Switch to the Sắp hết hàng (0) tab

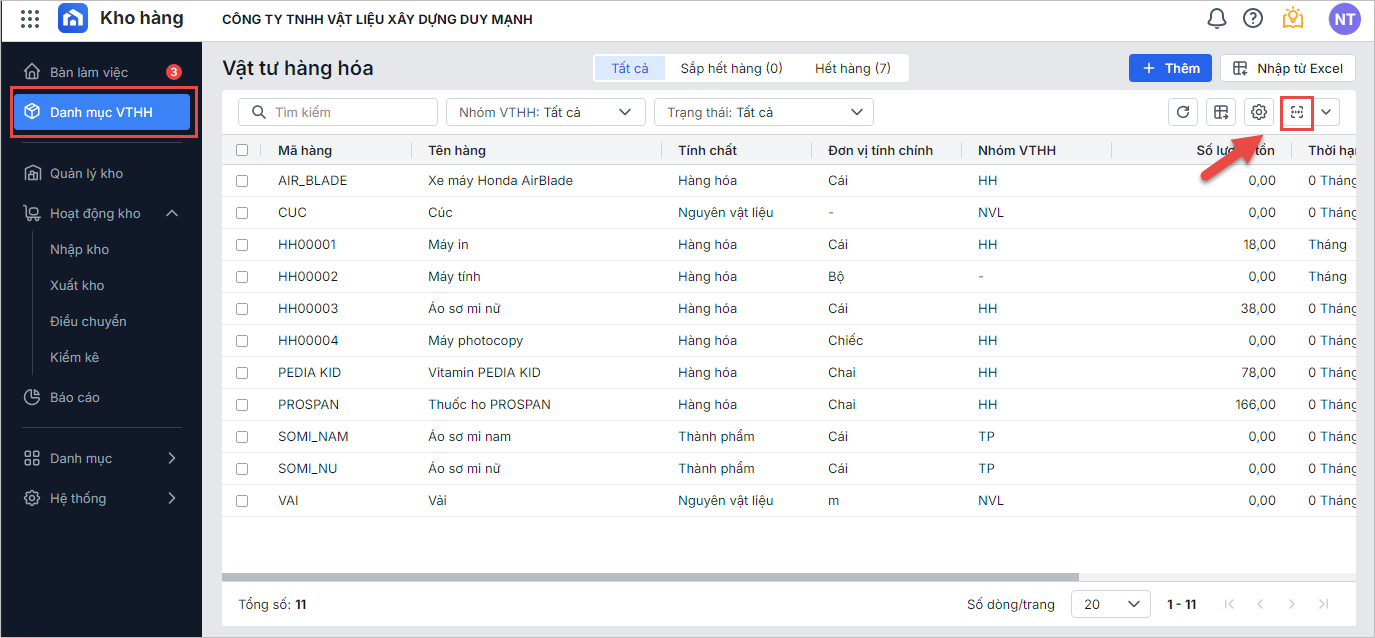tap(731, 68)
